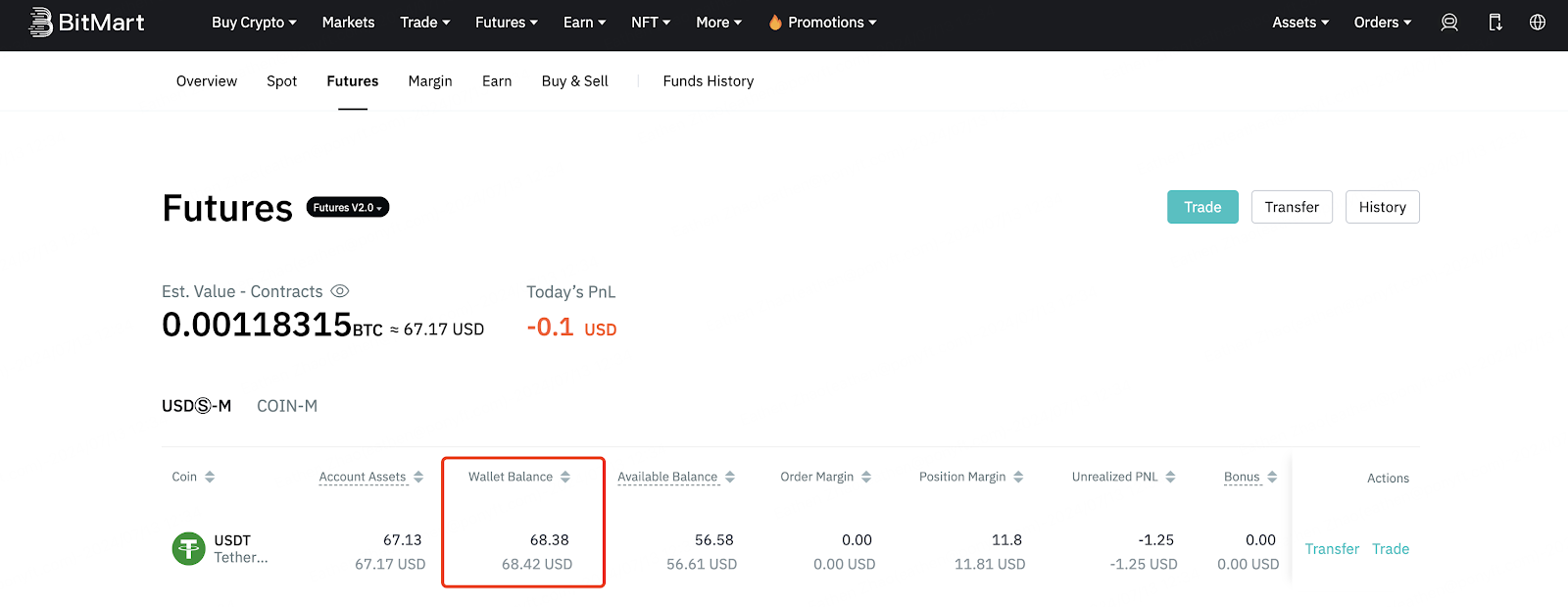Click the History button
This screenshot has height=607, width=1568.
[1383, 207]
